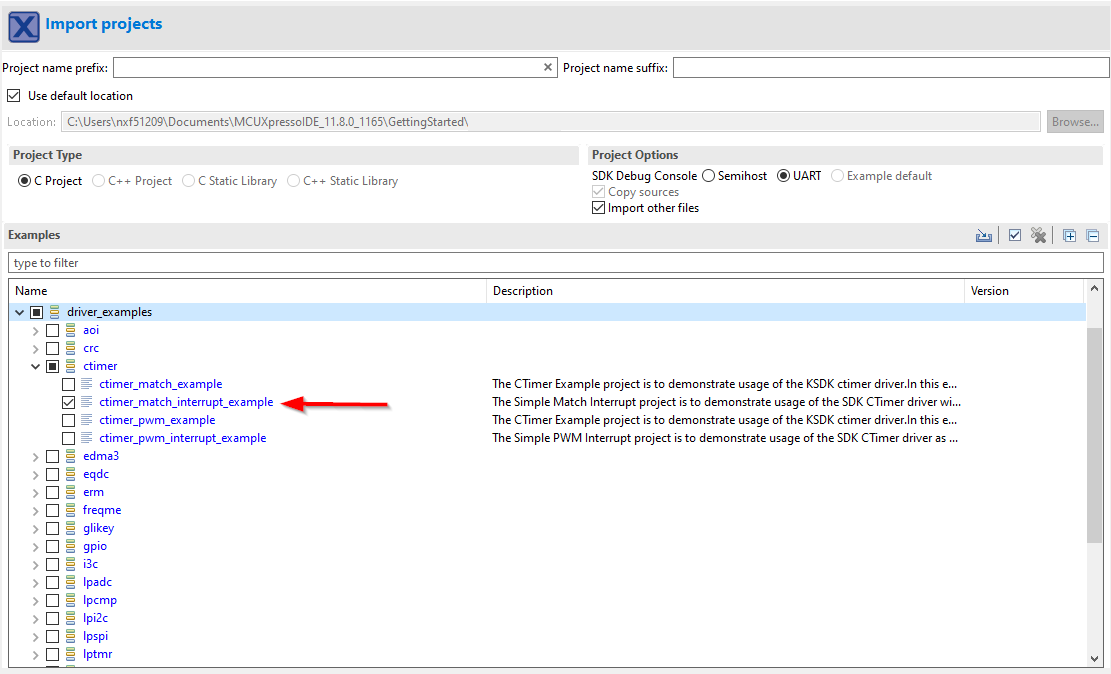The height and width of the screenshot is (674, 1111).
Task: Uncheck Use default location
Action: (x=14, y=96)
